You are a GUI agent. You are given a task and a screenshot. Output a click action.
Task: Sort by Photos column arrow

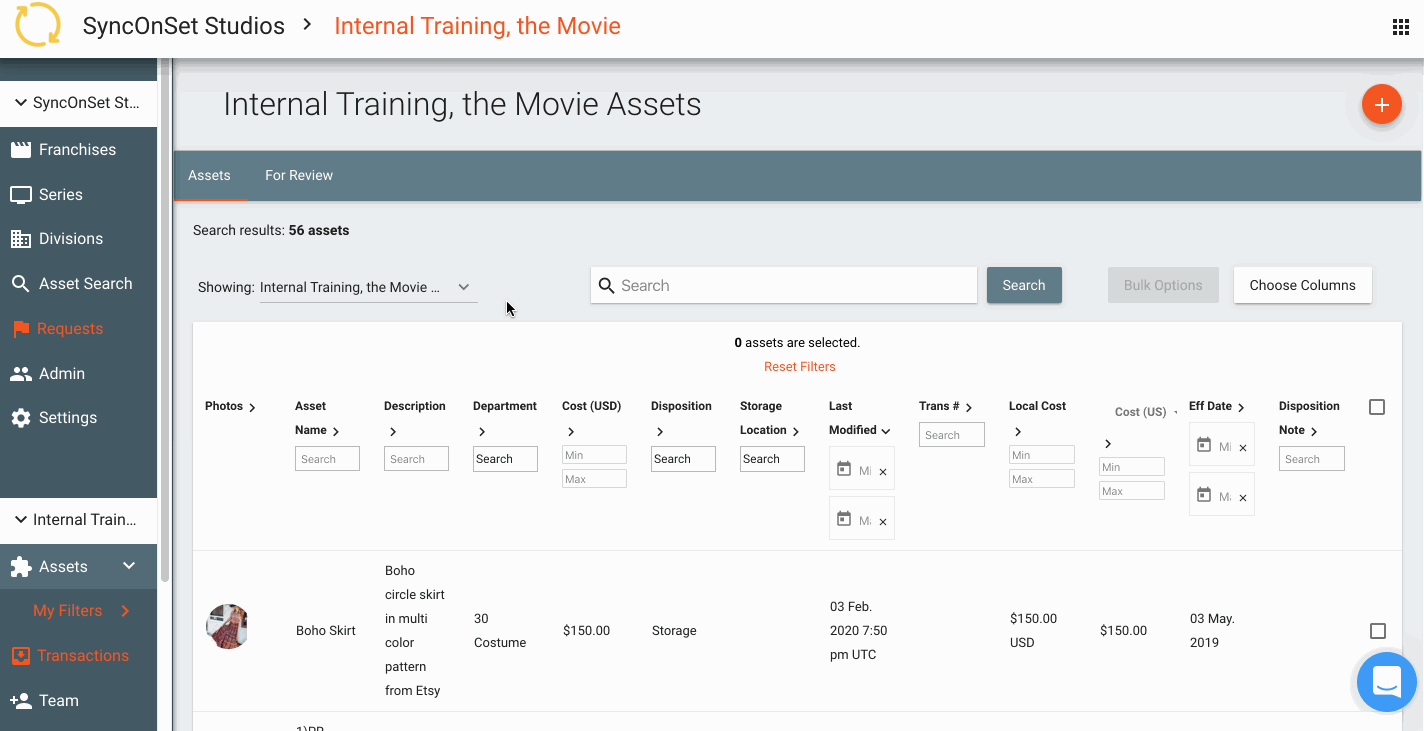click(x=252, y=408)
